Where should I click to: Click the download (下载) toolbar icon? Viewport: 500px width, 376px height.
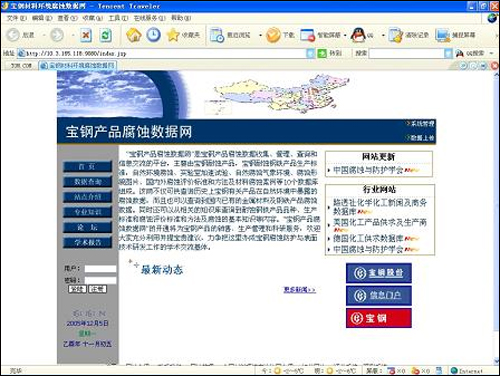pyautogui.click(x=273, y=35)
